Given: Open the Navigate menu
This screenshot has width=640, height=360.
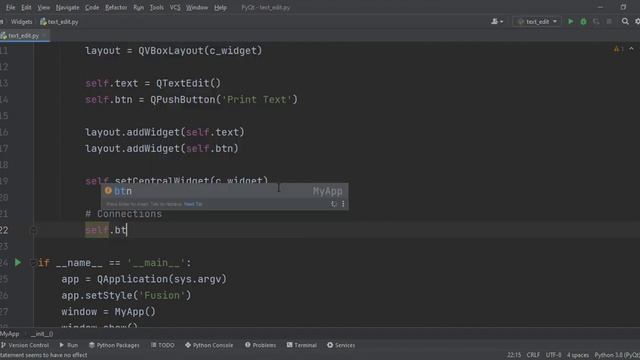Looking at the screenshot, I should pos(67,7).
